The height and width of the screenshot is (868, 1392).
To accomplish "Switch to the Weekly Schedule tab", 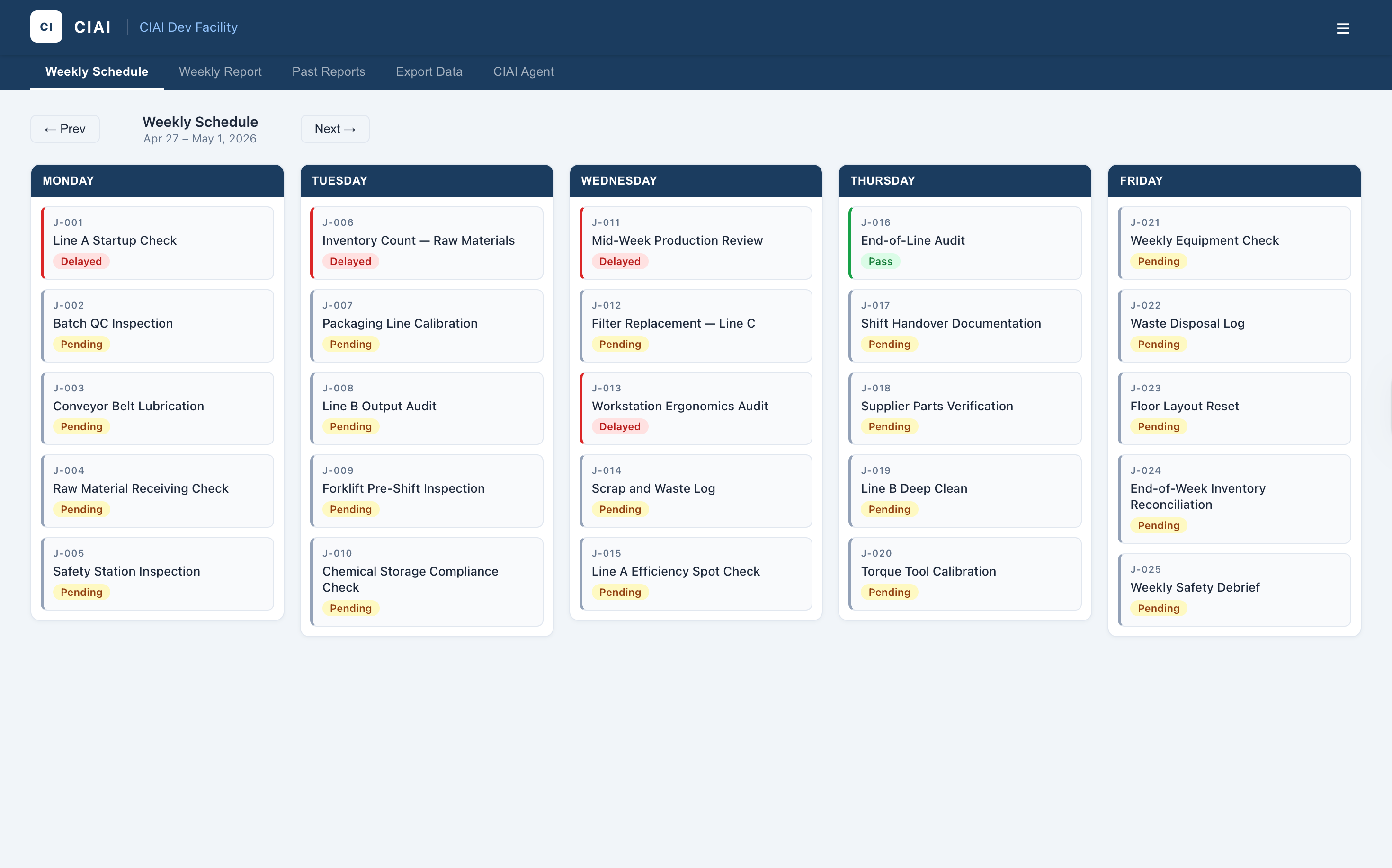I will (x=97, y=72).
